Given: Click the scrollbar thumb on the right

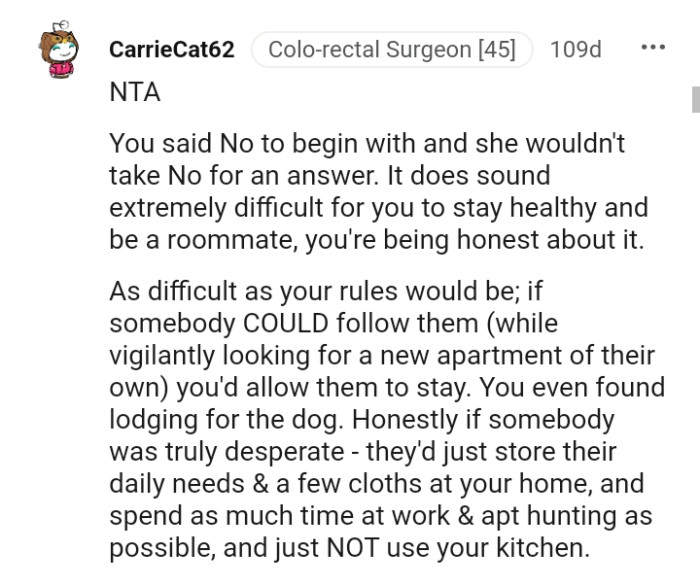Looking at the screenshot, I should 696,100.
